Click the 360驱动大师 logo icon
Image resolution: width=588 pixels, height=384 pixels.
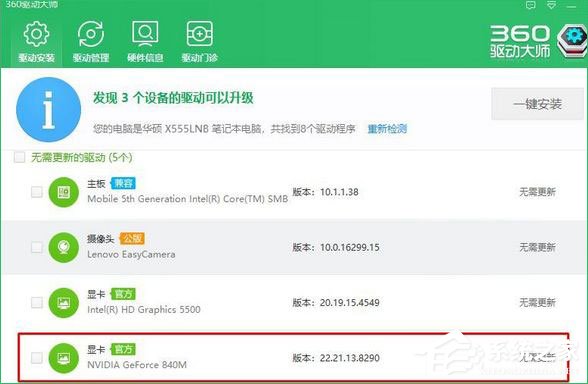572,41
